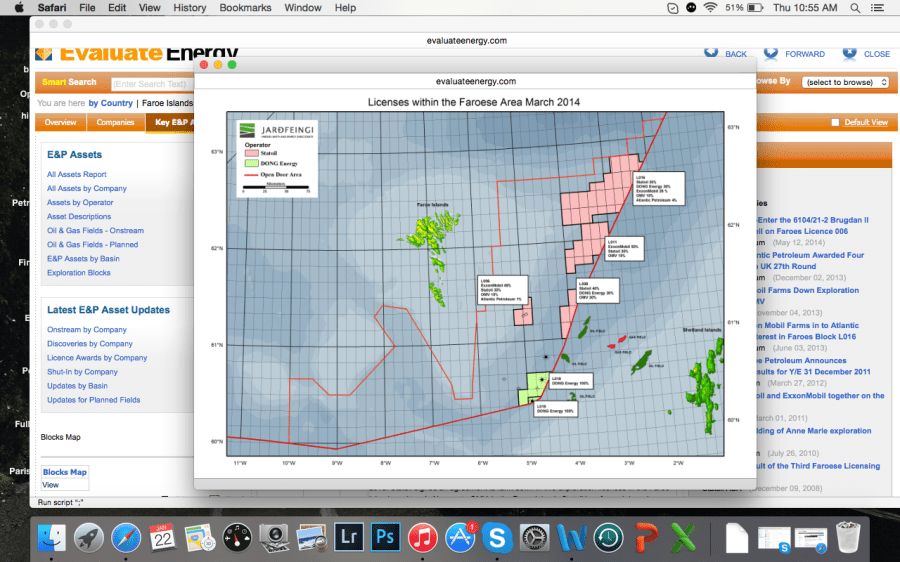
Task: Open the All Assets Report link
Action: tap(77, 174)
